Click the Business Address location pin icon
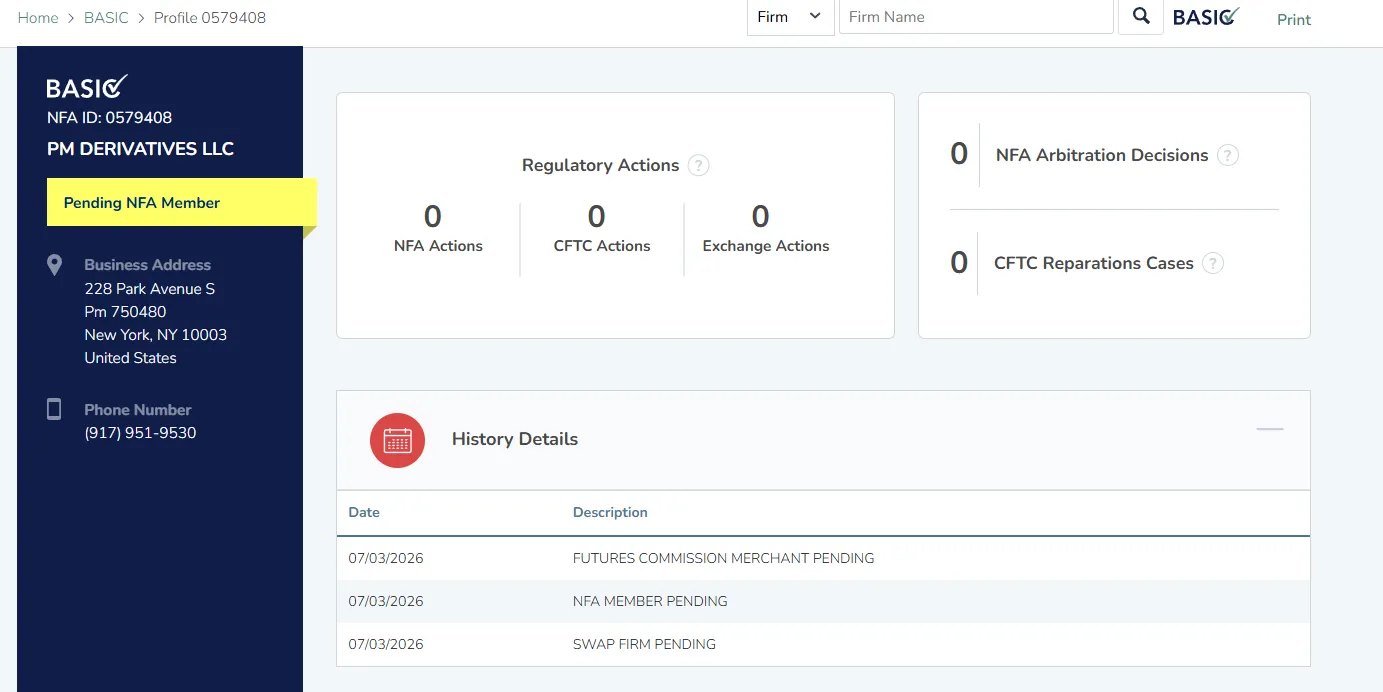This screenshot has height=692, width=1383. (55, 265)
